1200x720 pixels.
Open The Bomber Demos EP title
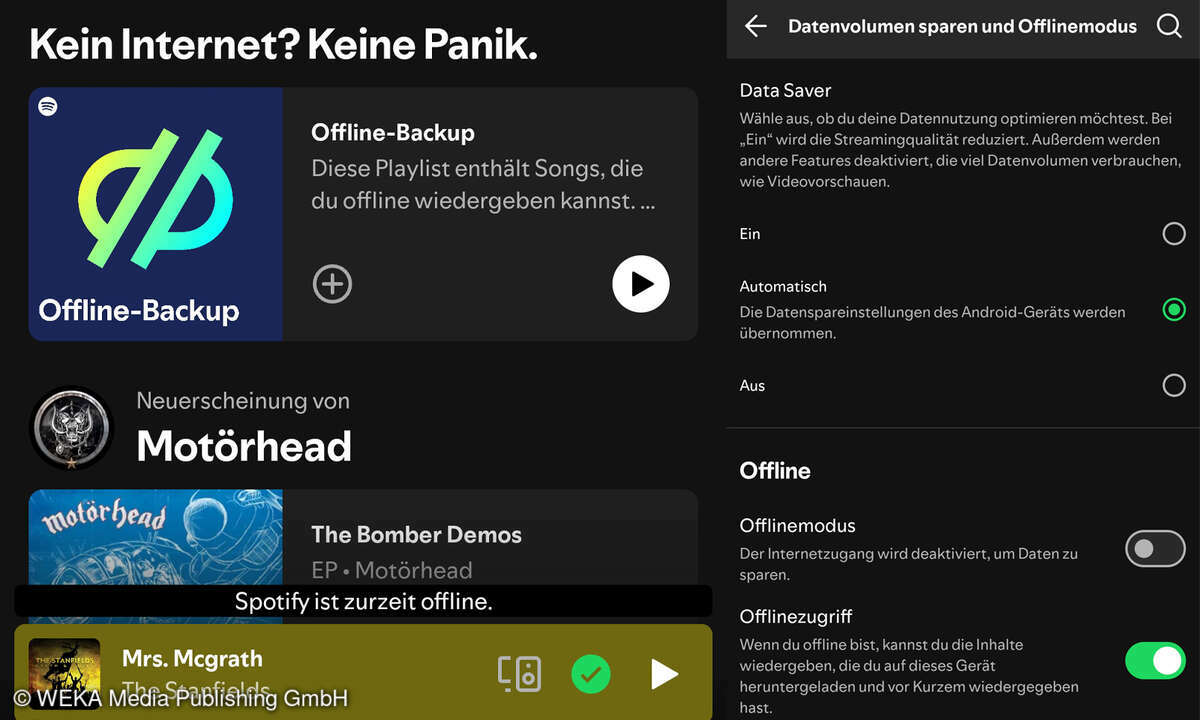point(417,535)
